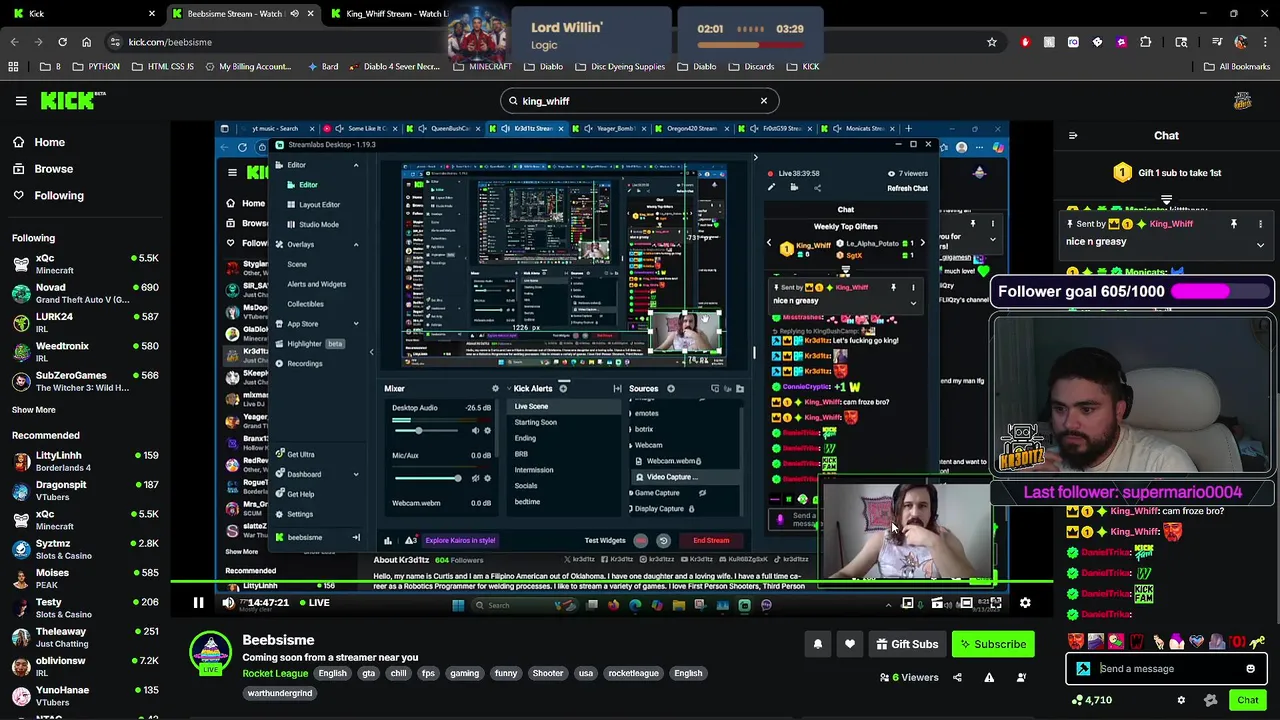Expand pinned message from King_Whiff
1280x720 pixels.
tap(1260, 244)
